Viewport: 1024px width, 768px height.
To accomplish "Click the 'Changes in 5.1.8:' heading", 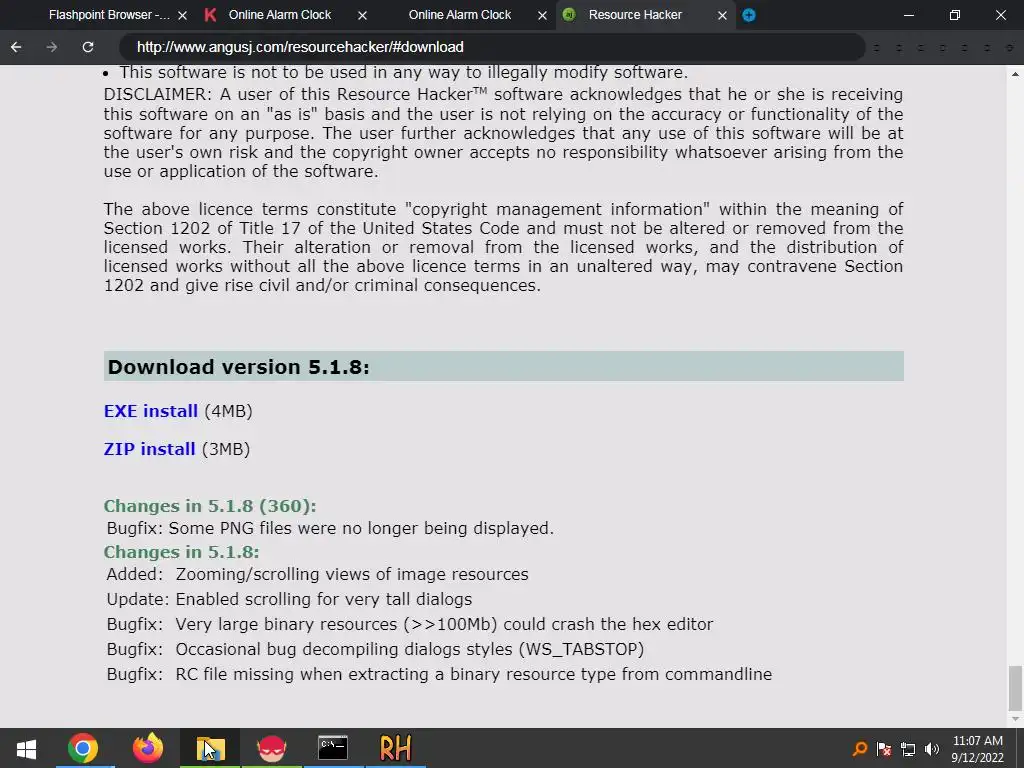I will pos(182,552).
